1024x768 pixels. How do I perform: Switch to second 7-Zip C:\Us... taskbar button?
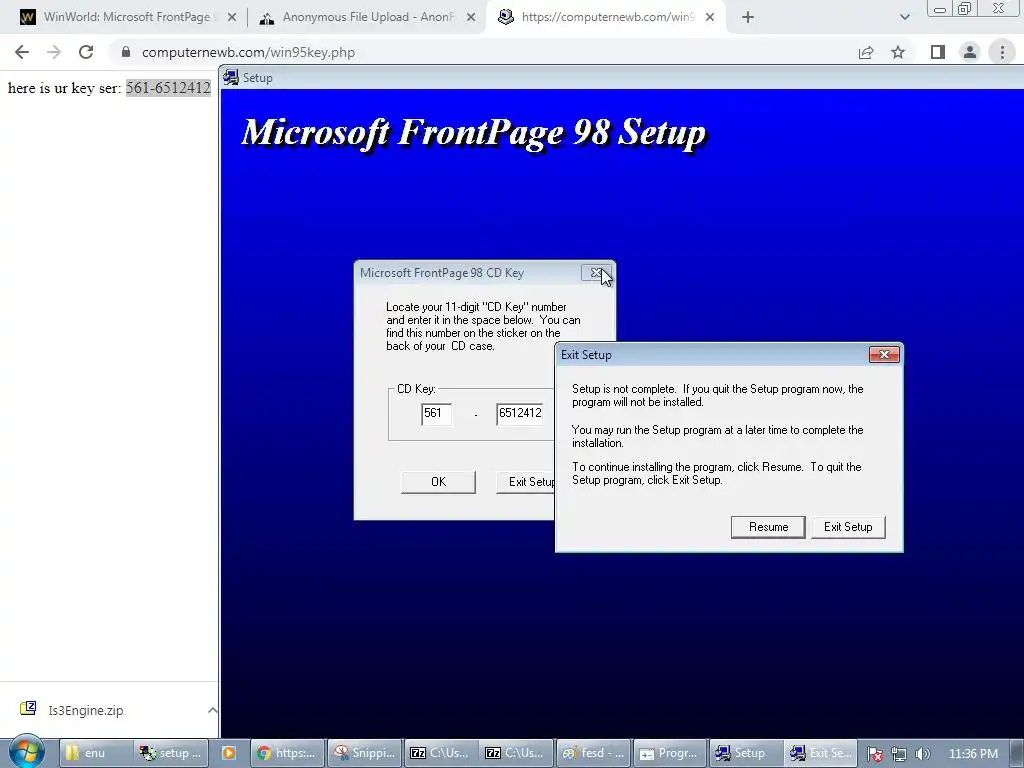[517, 753]
